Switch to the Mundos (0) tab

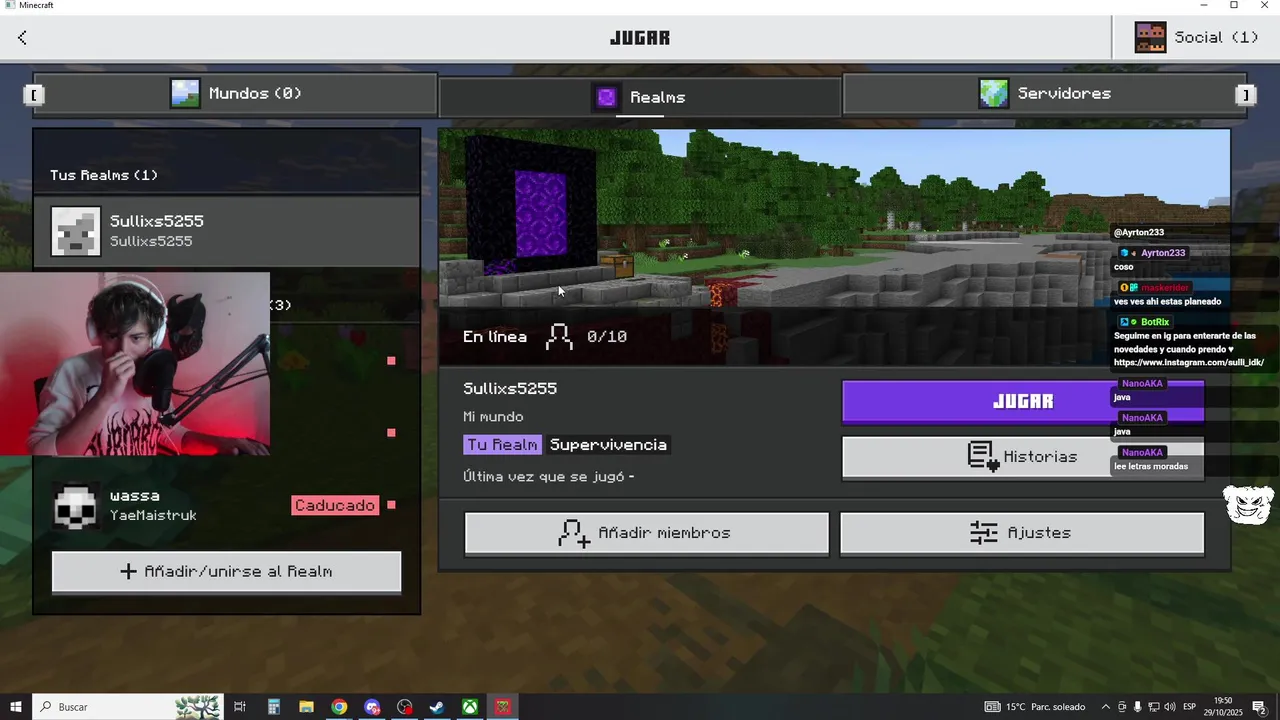click(235, 93)
